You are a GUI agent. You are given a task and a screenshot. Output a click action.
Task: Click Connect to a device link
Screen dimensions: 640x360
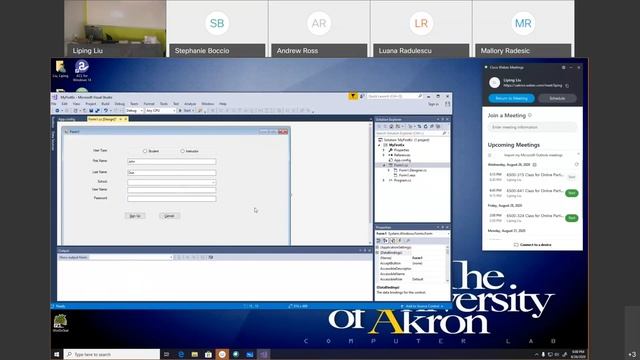point(532,244)
